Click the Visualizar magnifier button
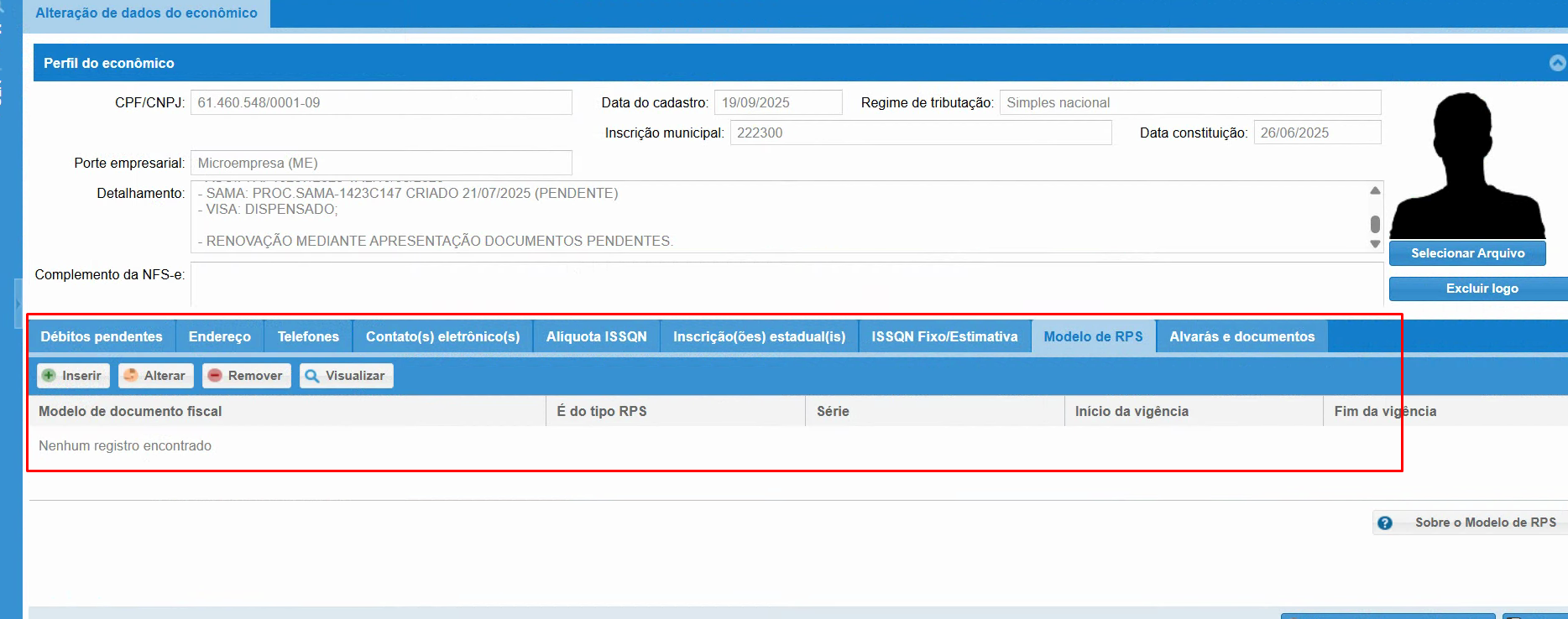Viewport: 1568px width, 619px height. pos(346,376)
